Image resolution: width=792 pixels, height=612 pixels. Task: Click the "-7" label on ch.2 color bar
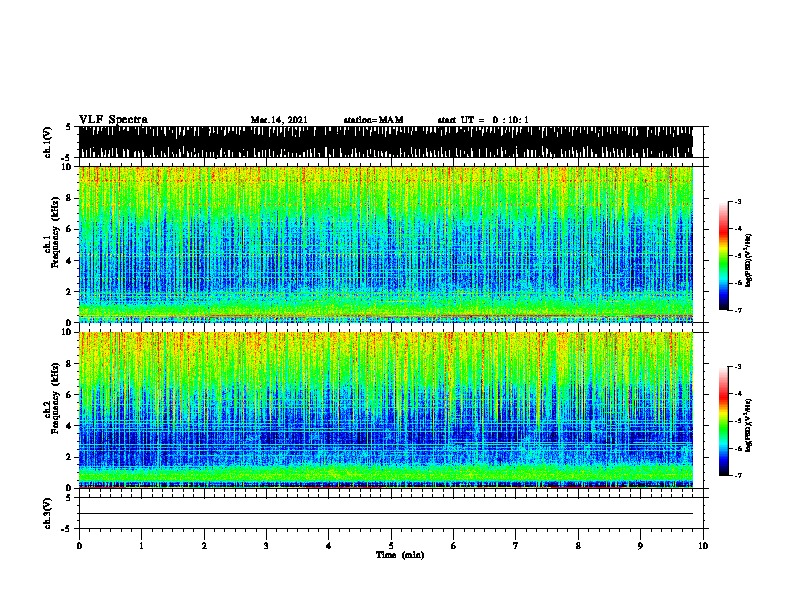[x=738, y=476]
